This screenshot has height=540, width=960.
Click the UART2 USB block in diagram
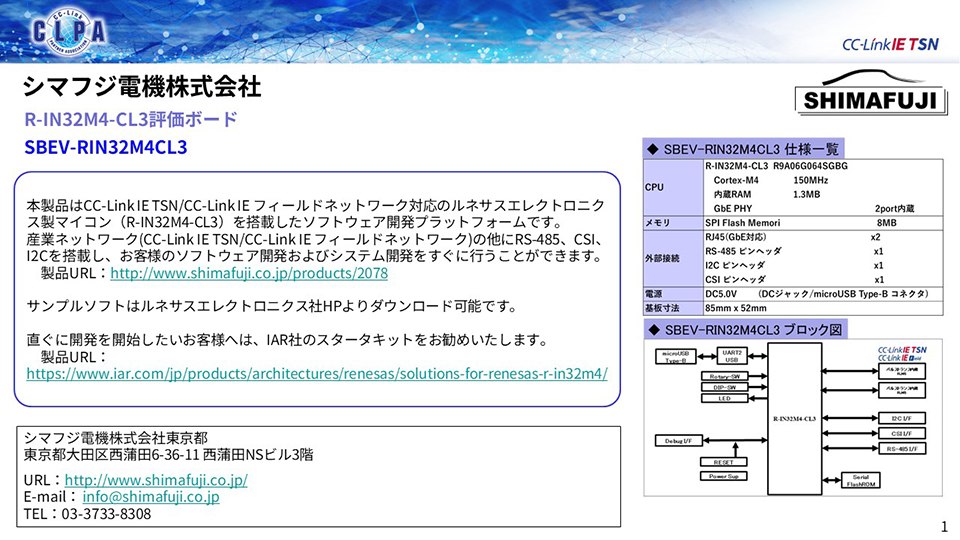tap(732, 356)
